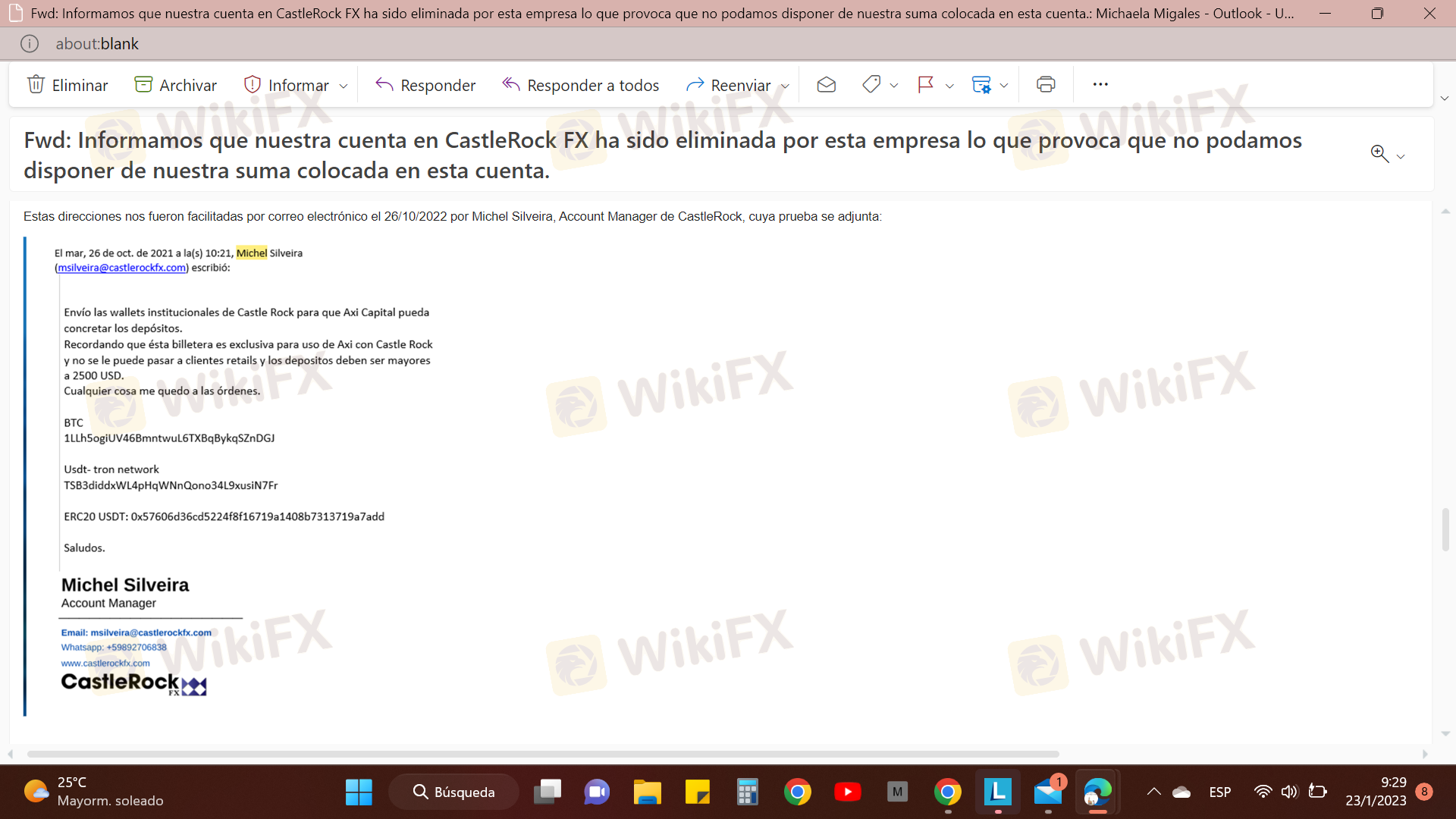1456x819 pixels.
Task: Switch to Microsoft Edge taskbar icon
Action: pos(1098,792)
